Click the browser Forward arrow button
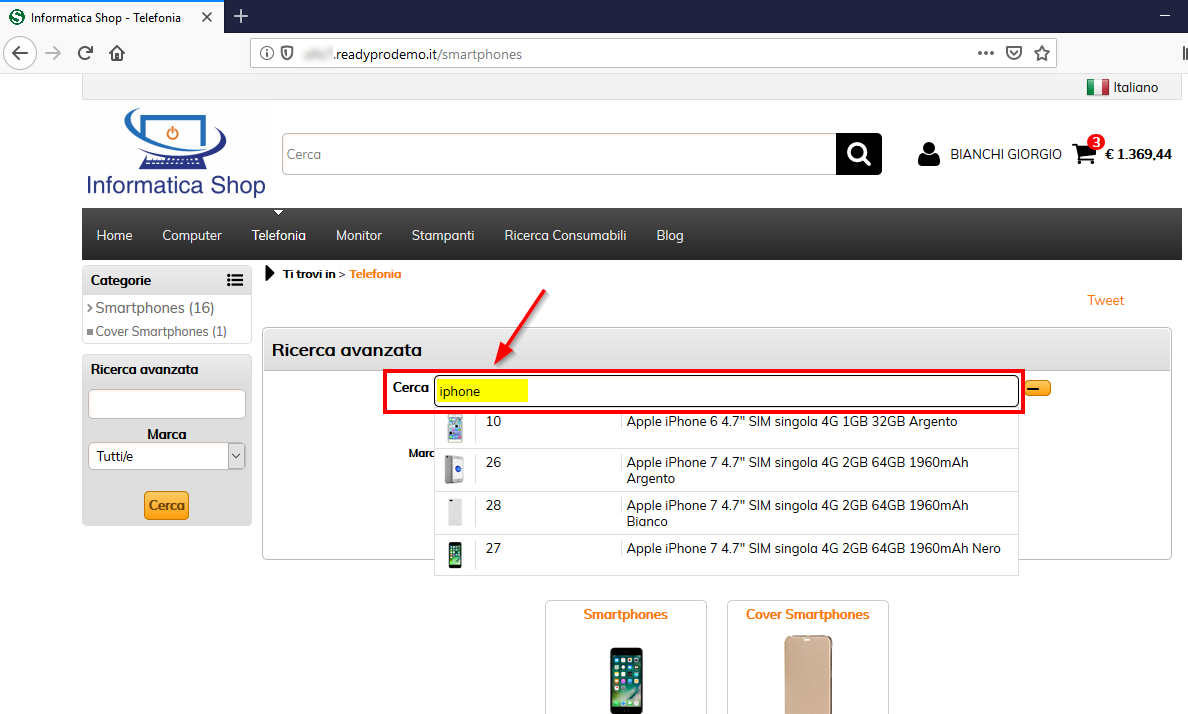The height and width of the screenshot is (714, 1188). point(52,53)
